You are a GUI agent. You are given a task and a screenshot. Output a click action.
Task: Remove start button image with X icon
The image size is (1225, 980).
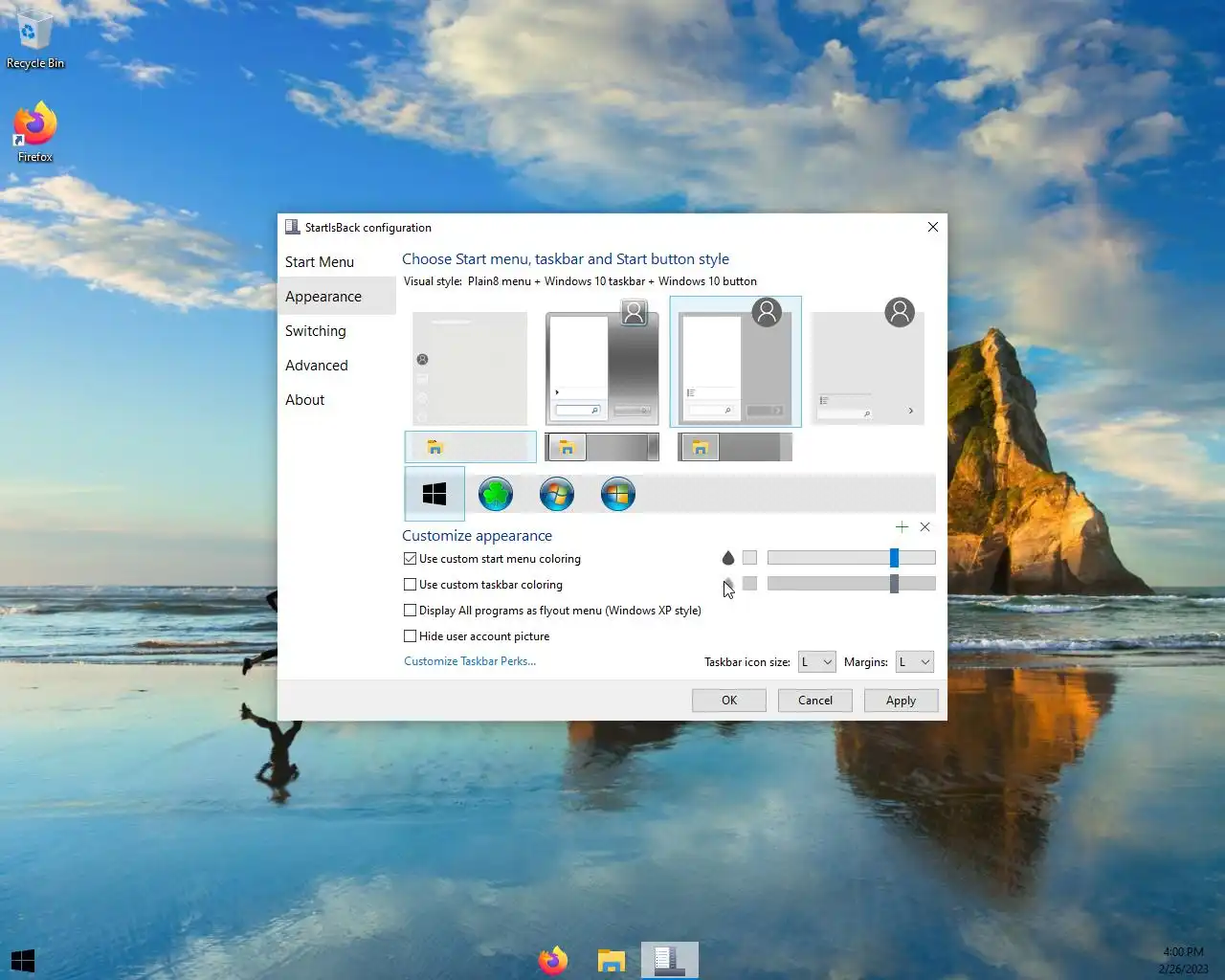(924, 527)
